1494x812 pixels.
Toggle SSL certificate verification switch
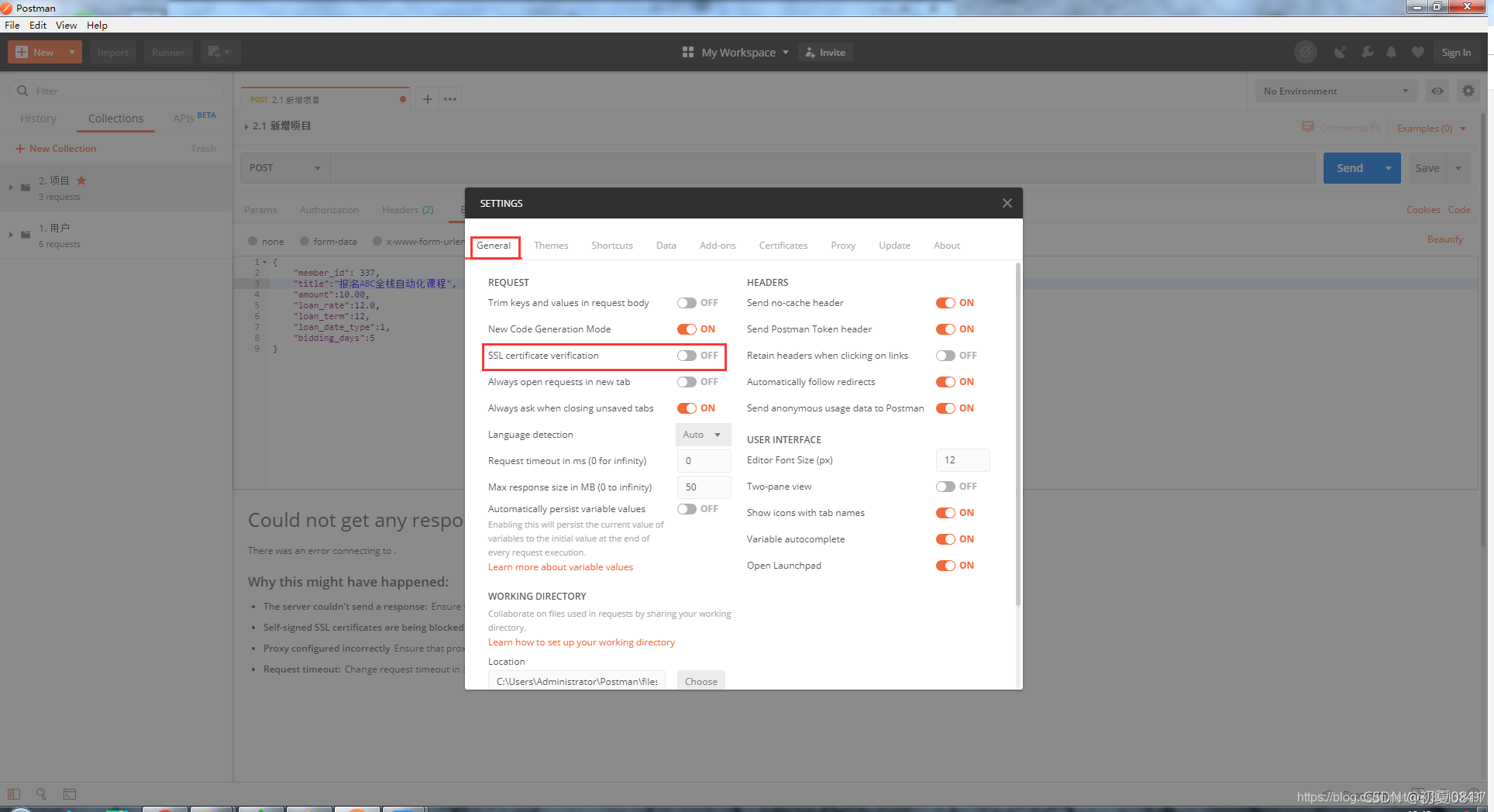[687, 356]
